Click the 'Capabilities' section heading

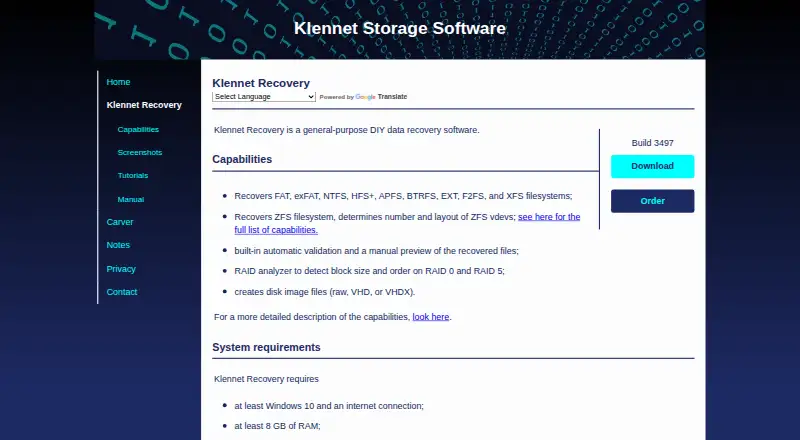(242, 159)
